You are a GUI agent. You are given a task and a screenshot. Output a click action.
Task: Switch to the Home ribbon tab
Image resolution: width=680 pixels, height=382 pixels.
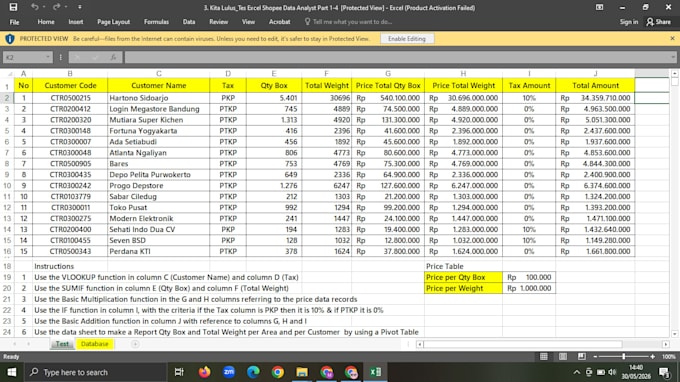coord(46,22)
